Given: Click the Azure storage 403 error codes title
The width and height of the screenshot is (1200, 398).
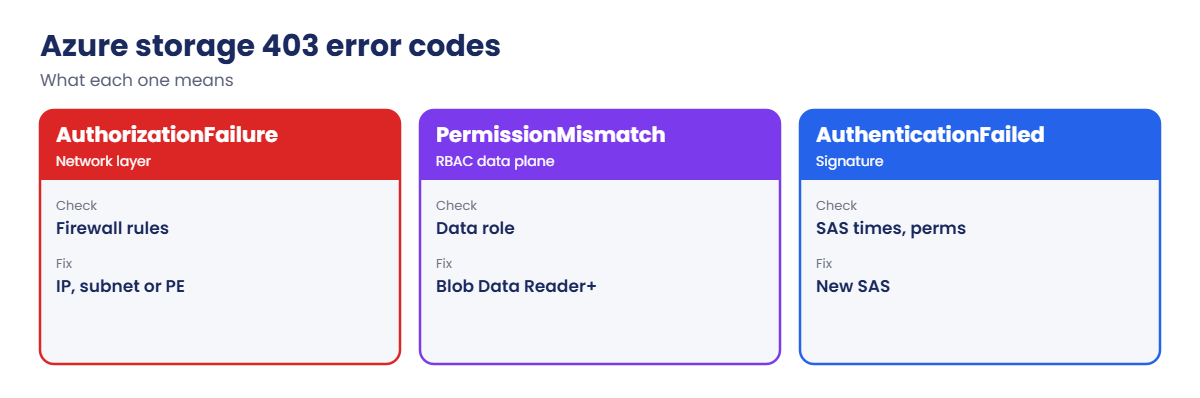Looking at the screenshot, I should click(270, 46).
